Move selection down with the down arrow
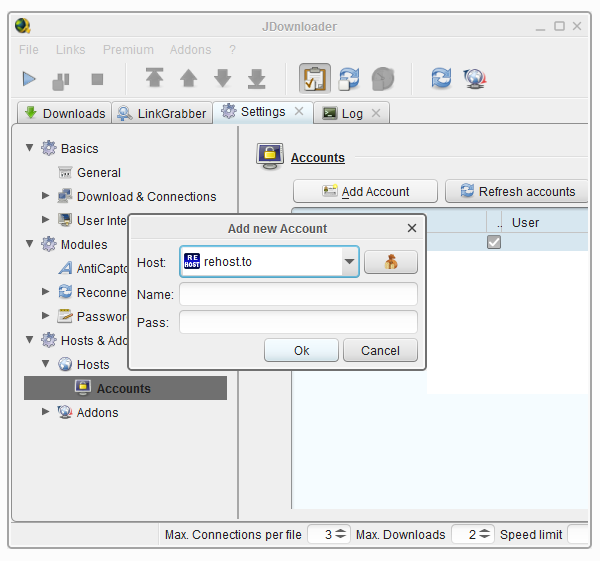600x561 pixels. (x=223, y=78)
